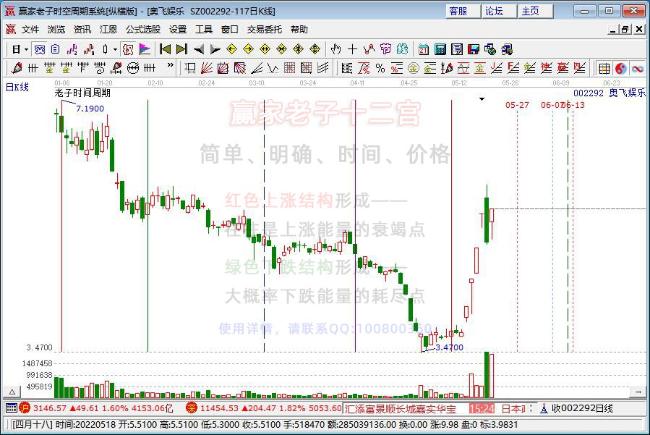Viewport: 650px width, 435px height.
Task: Open the candlestick style dropdown arrow
Action: [115, 50]
